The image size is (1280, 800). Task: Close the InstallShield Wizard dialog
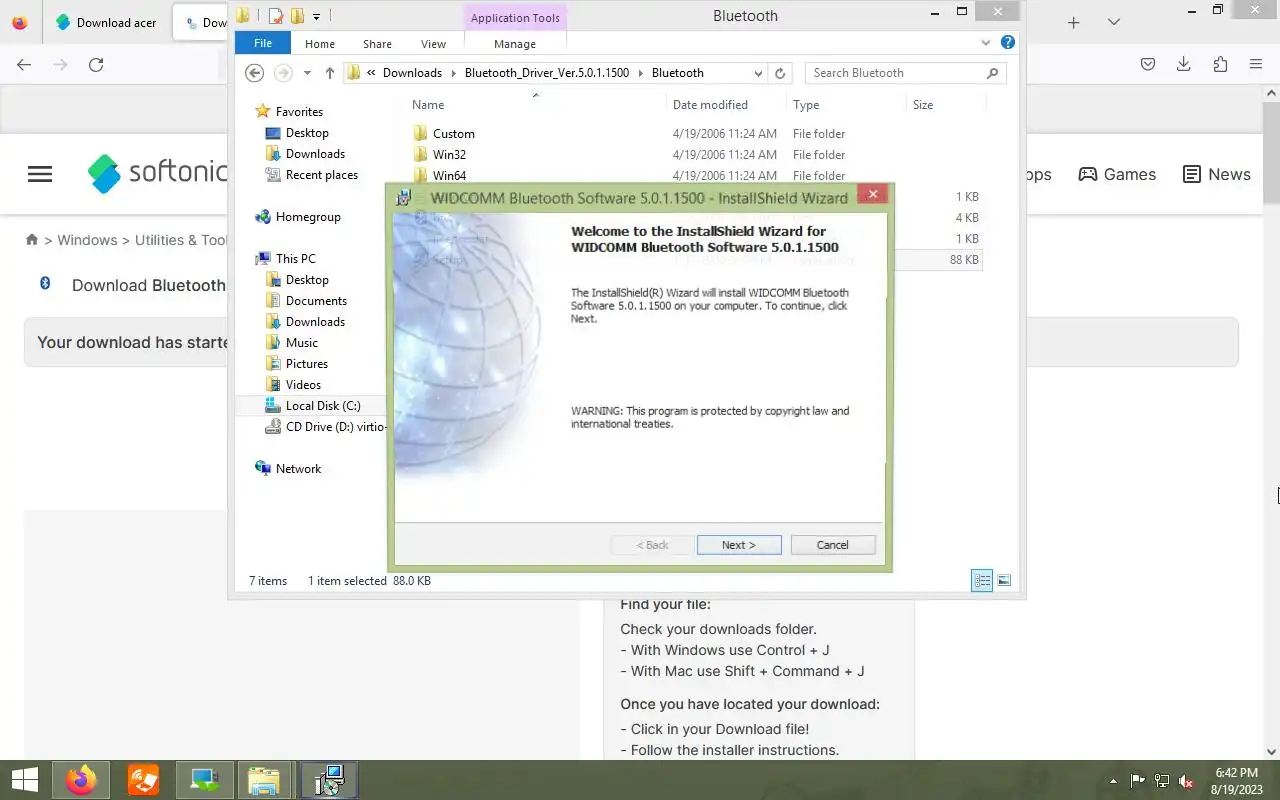[x=872, y=195]
